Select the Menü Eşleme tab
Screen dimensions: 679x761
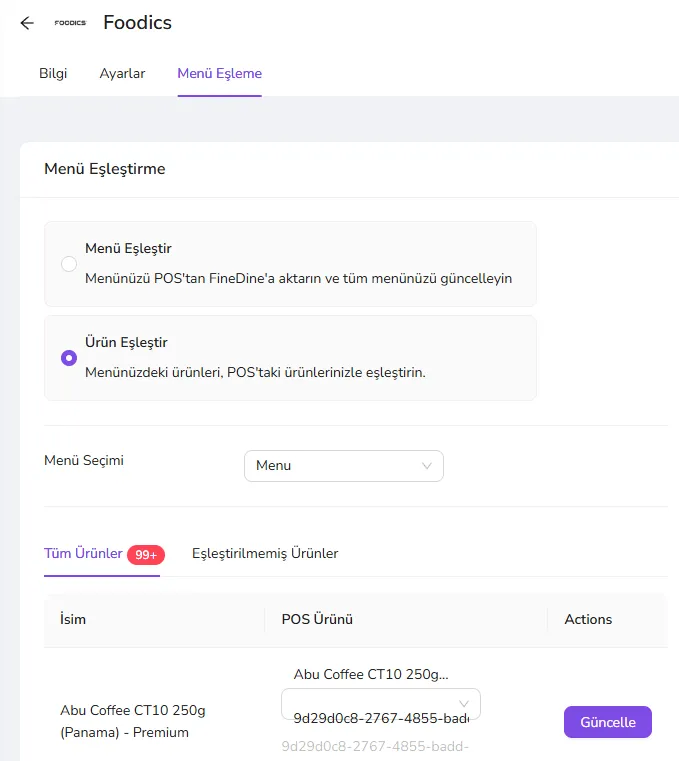click(219, 73)
